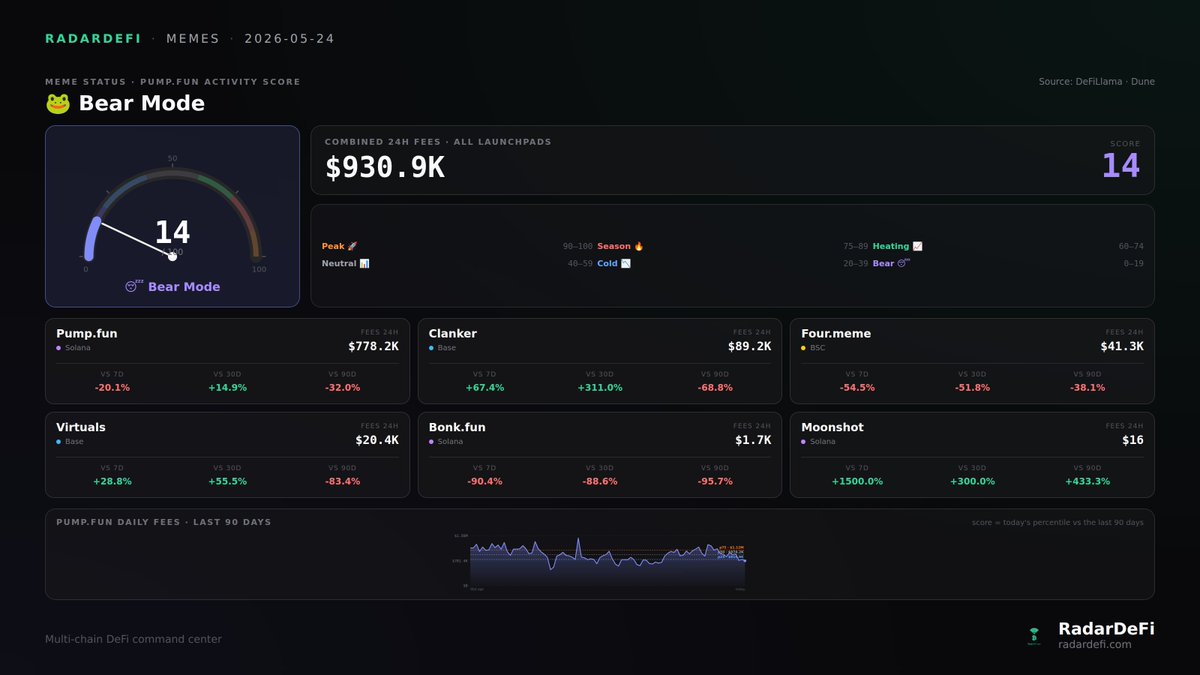1200x675 pixels.
Task: Click Clanker's fees value $89.2K
Action: click(750, 346)
